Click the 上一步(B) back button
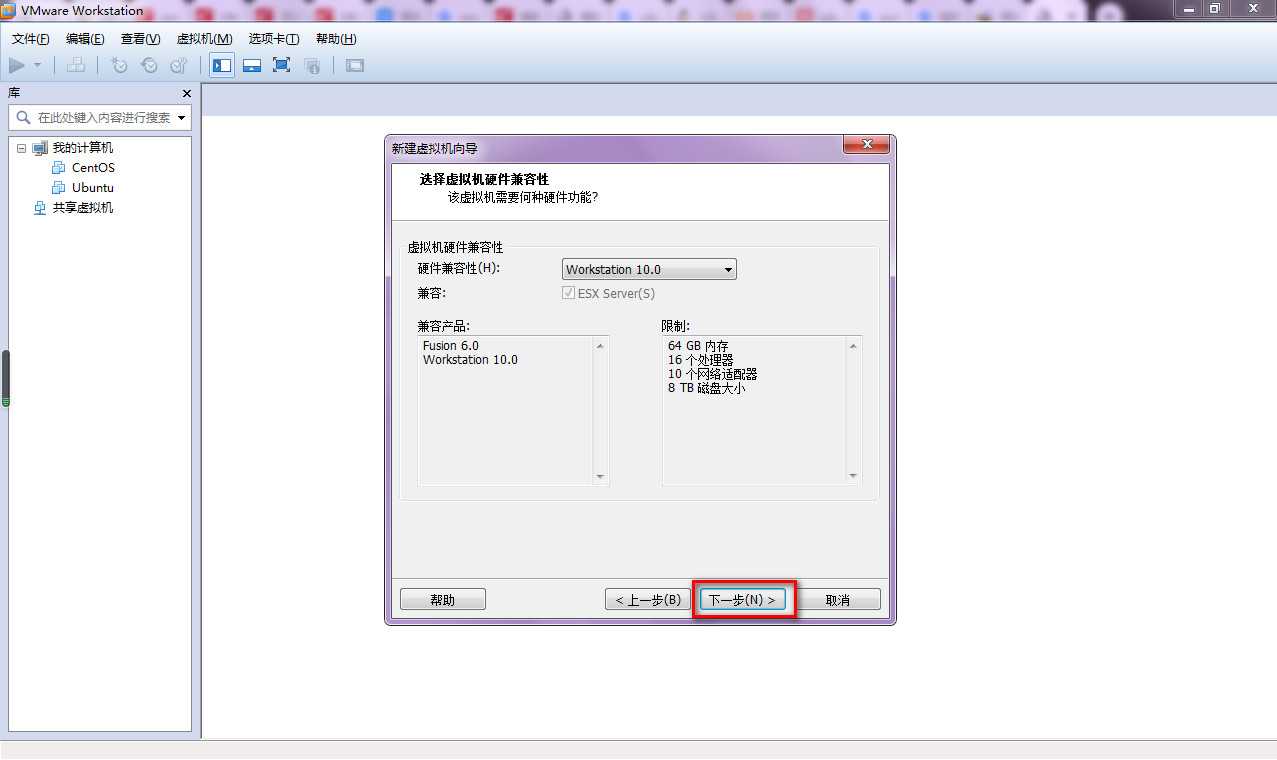 (648, 600)
